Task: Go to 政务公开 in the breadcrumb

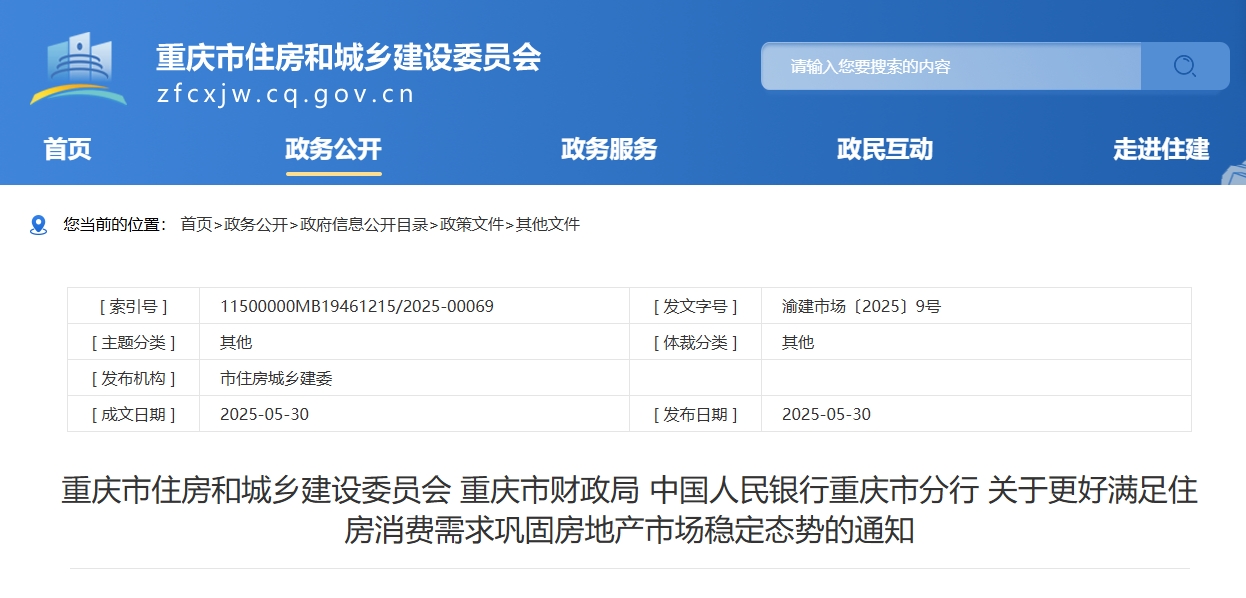Action: [256, 225]
